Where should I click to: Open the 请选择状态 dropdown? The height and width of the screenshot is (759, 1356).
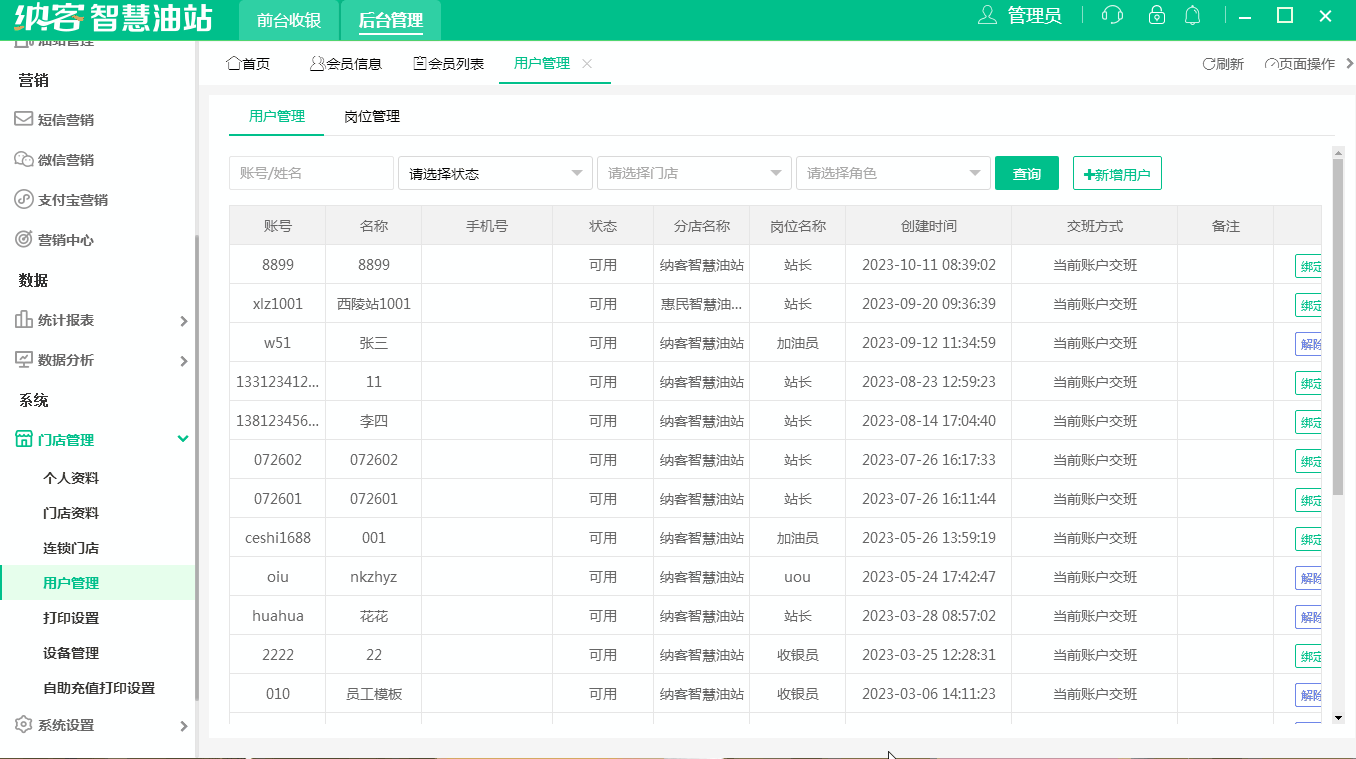(x=495, y=172)
